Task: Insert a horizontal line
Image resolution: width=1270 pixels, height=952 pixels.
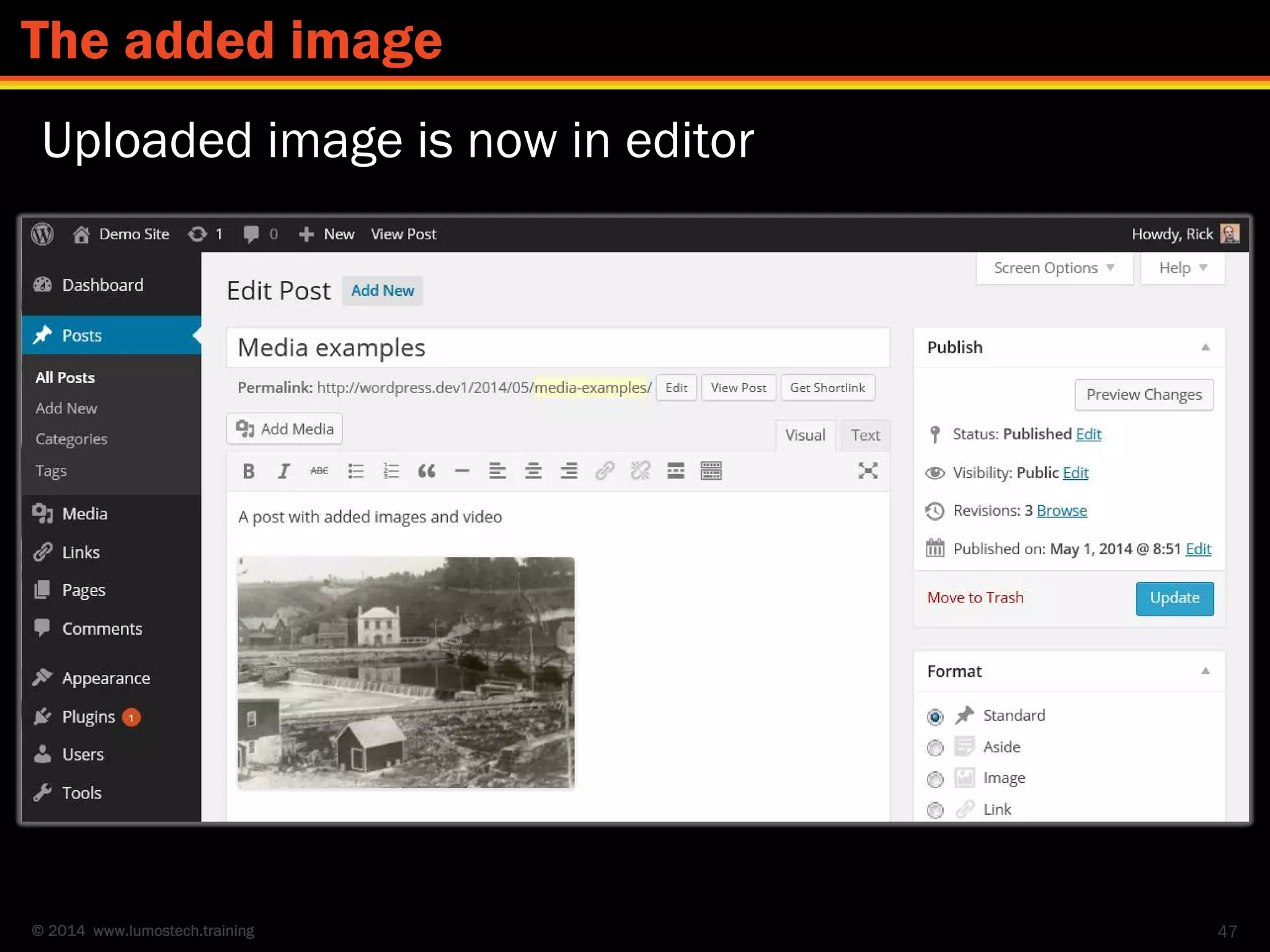Action: coord(462,471)
